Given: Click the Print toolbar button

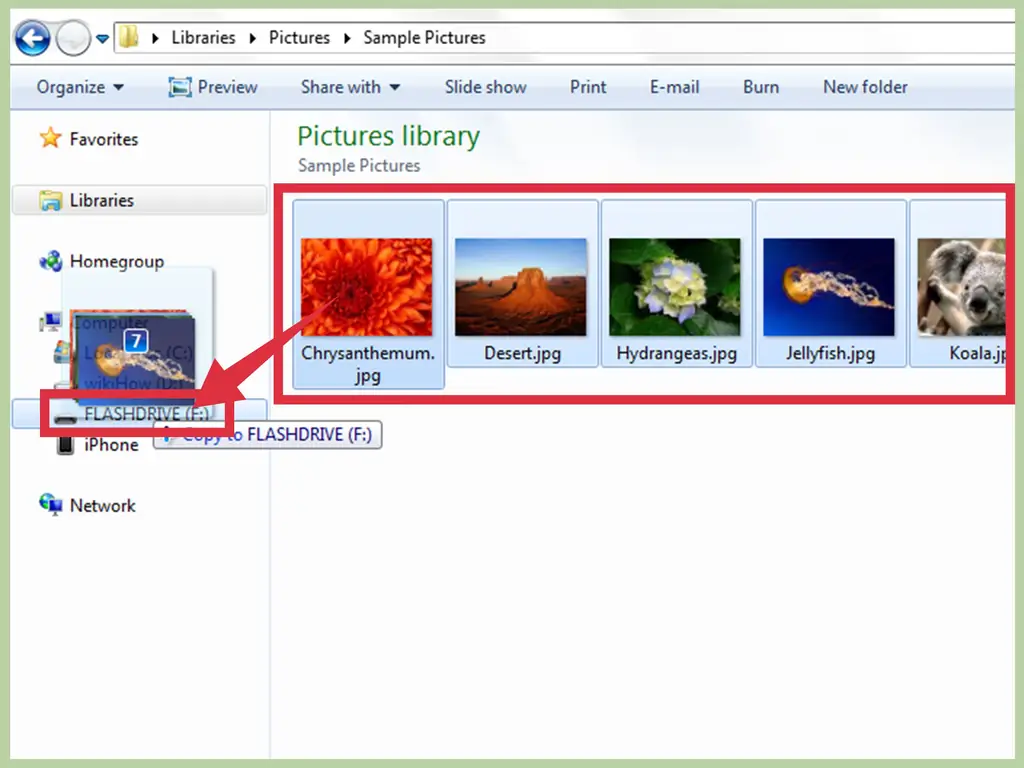Looking at the screenshot, I should pyautogui.click(x=588, y=87).
